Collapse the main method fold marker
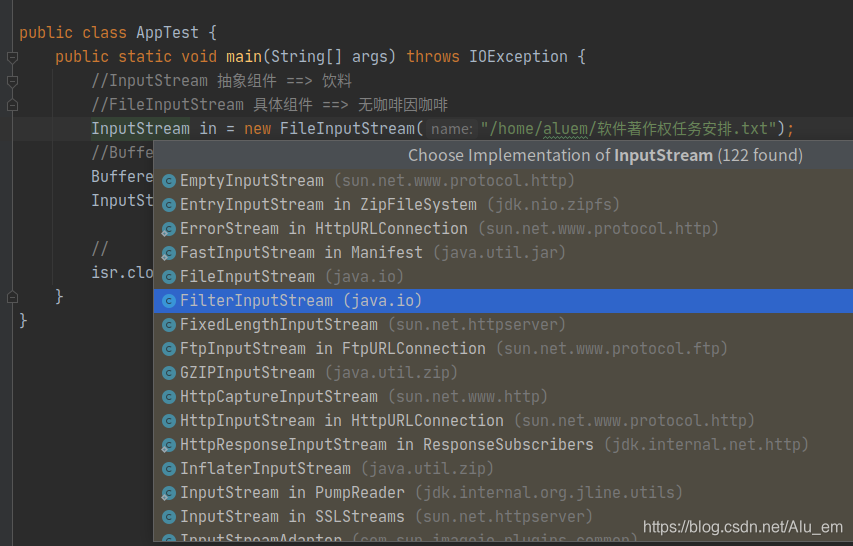Image resolution: width=853 pixels, height=546 pixels. [x=13, y=57]
